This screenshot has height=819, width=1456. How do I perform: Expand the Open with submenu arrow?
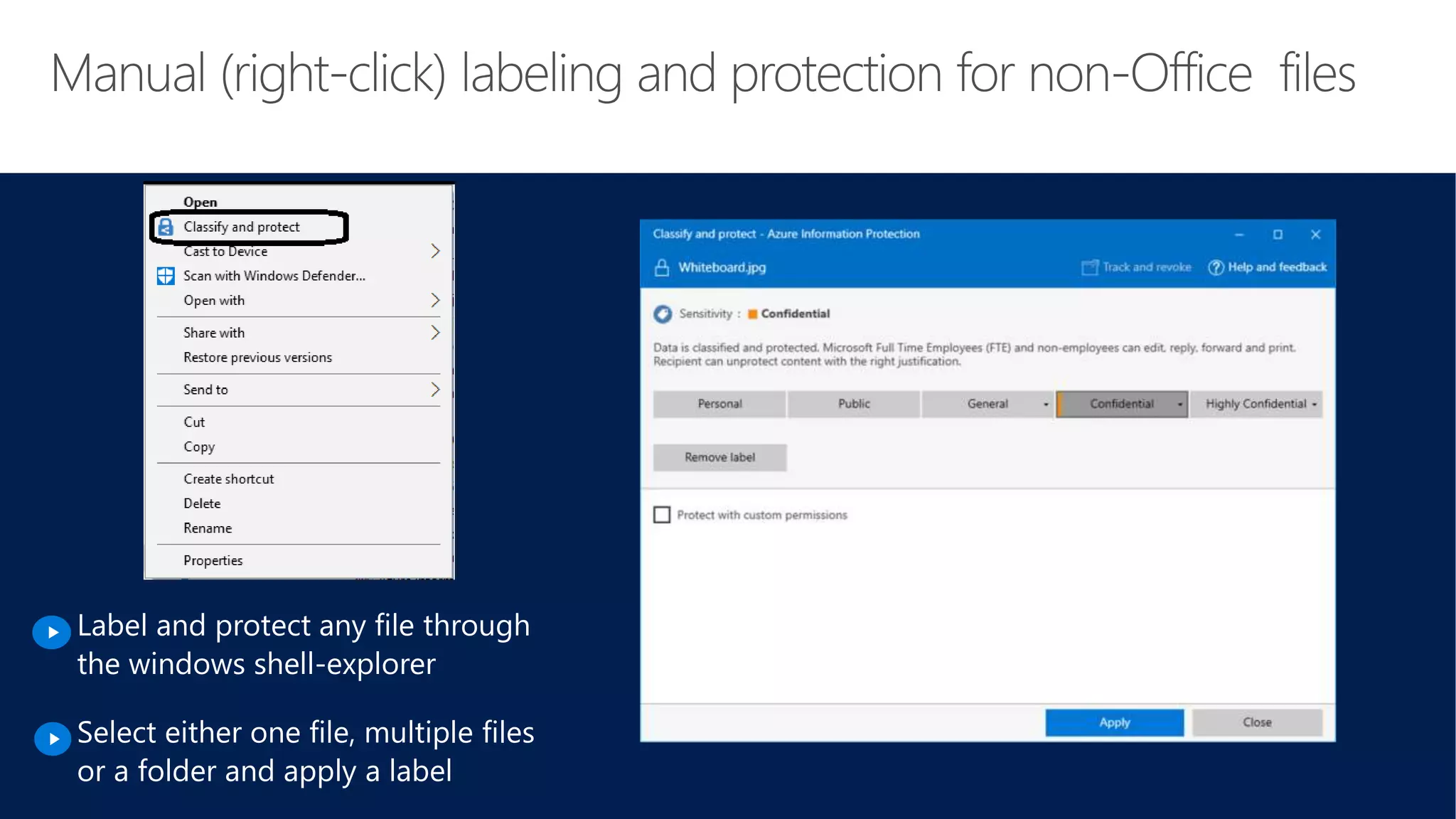click(x=435, y=300)
